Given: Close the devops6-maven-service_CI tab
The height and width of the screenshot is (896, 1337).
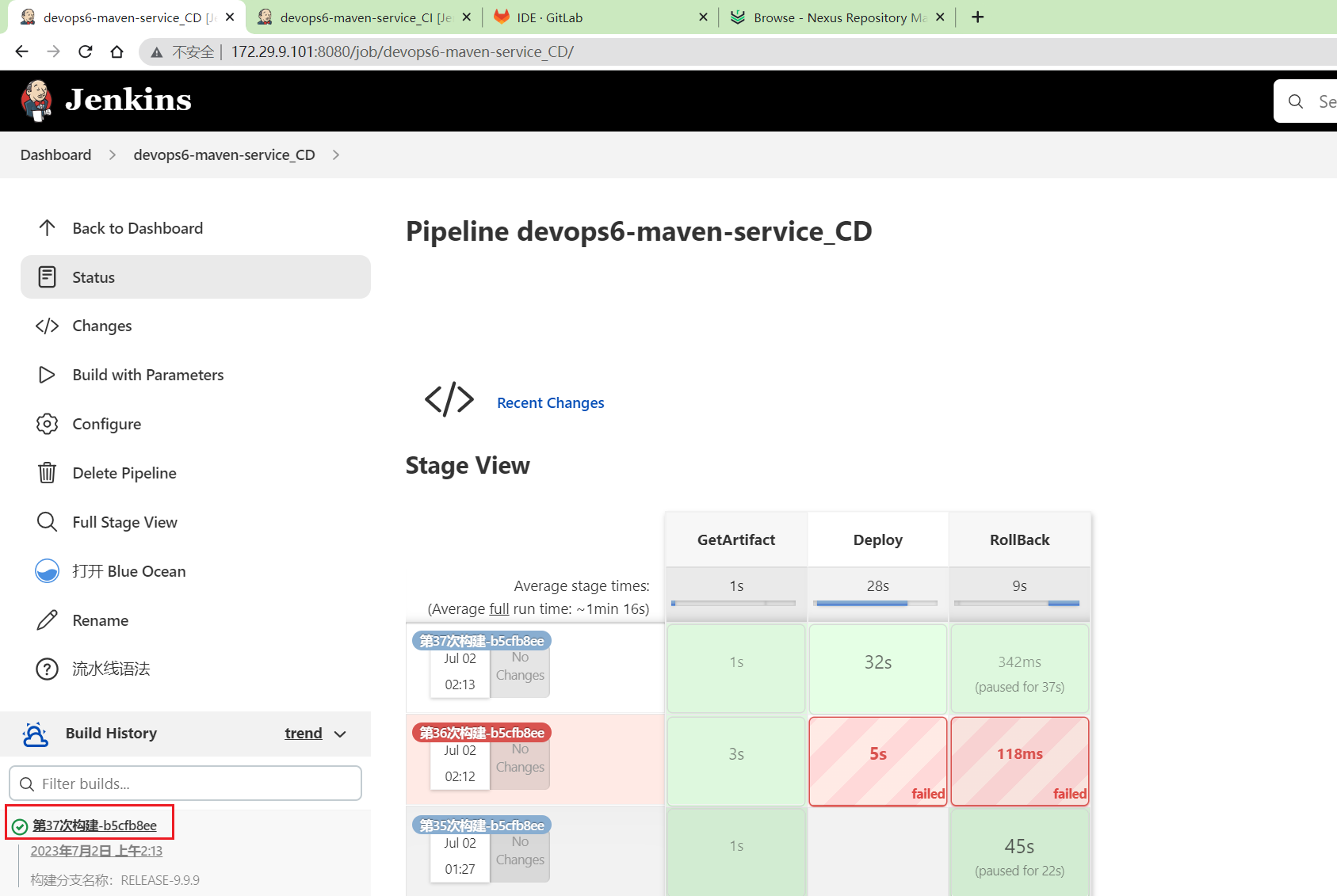Looking at the screenshot, I should coord(467,17).
